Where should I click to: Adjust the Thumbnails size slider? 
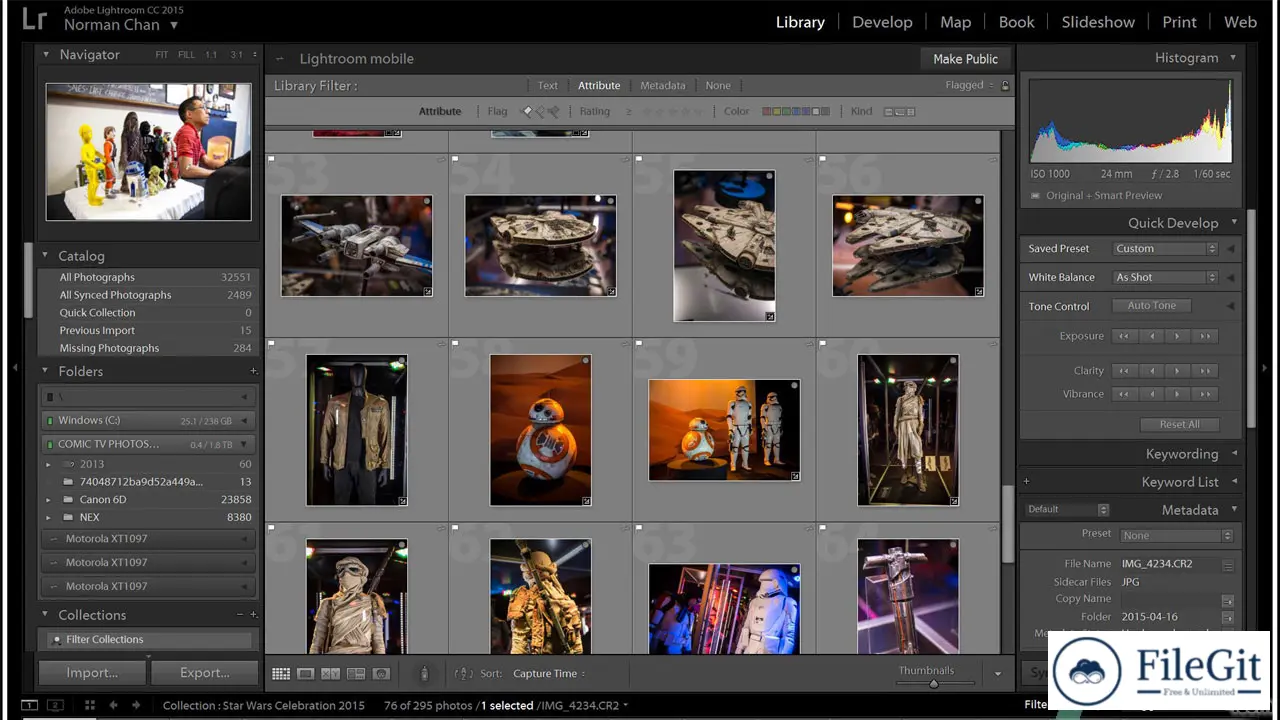934,684
